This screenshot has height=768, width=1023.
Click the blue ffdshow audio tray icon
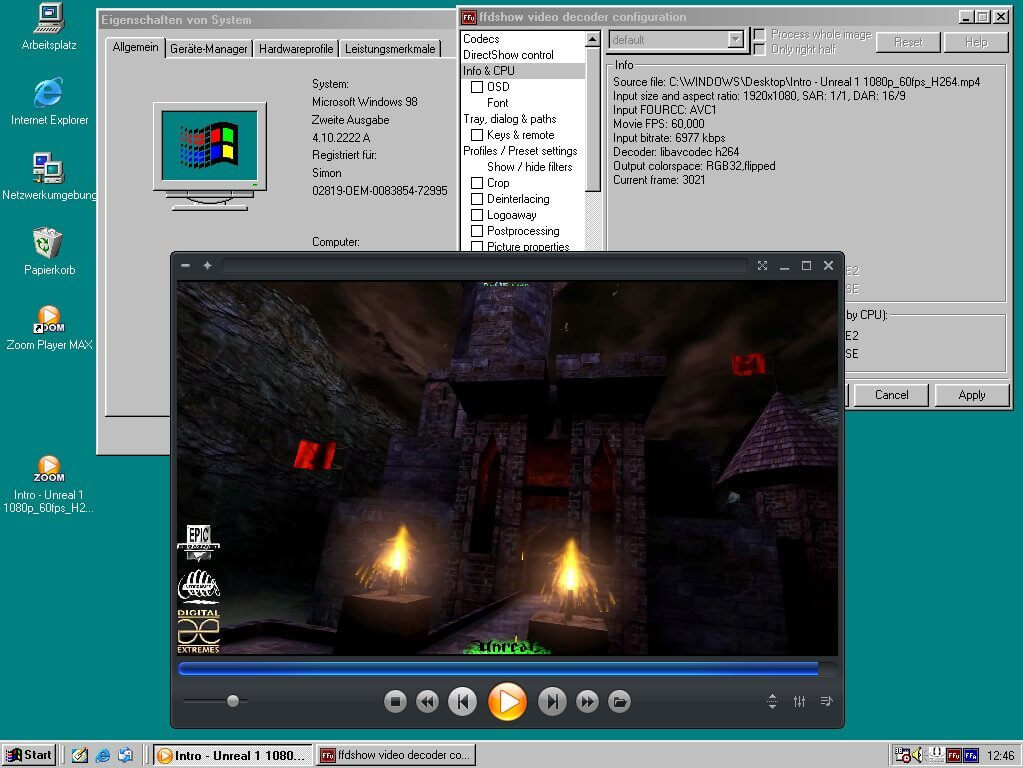click(971, 756)
